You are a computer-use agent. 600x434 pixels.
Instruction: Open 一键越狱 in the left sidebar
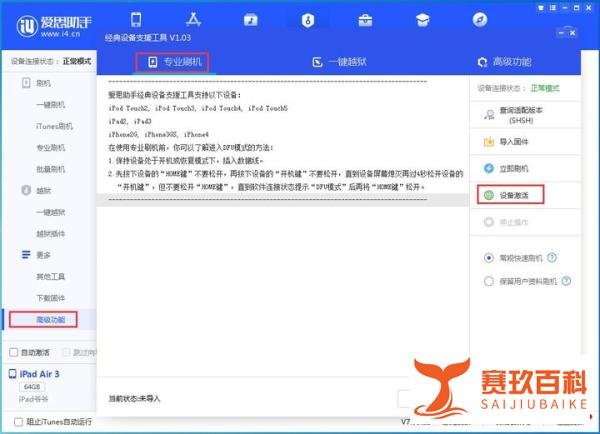coord(51,212)
